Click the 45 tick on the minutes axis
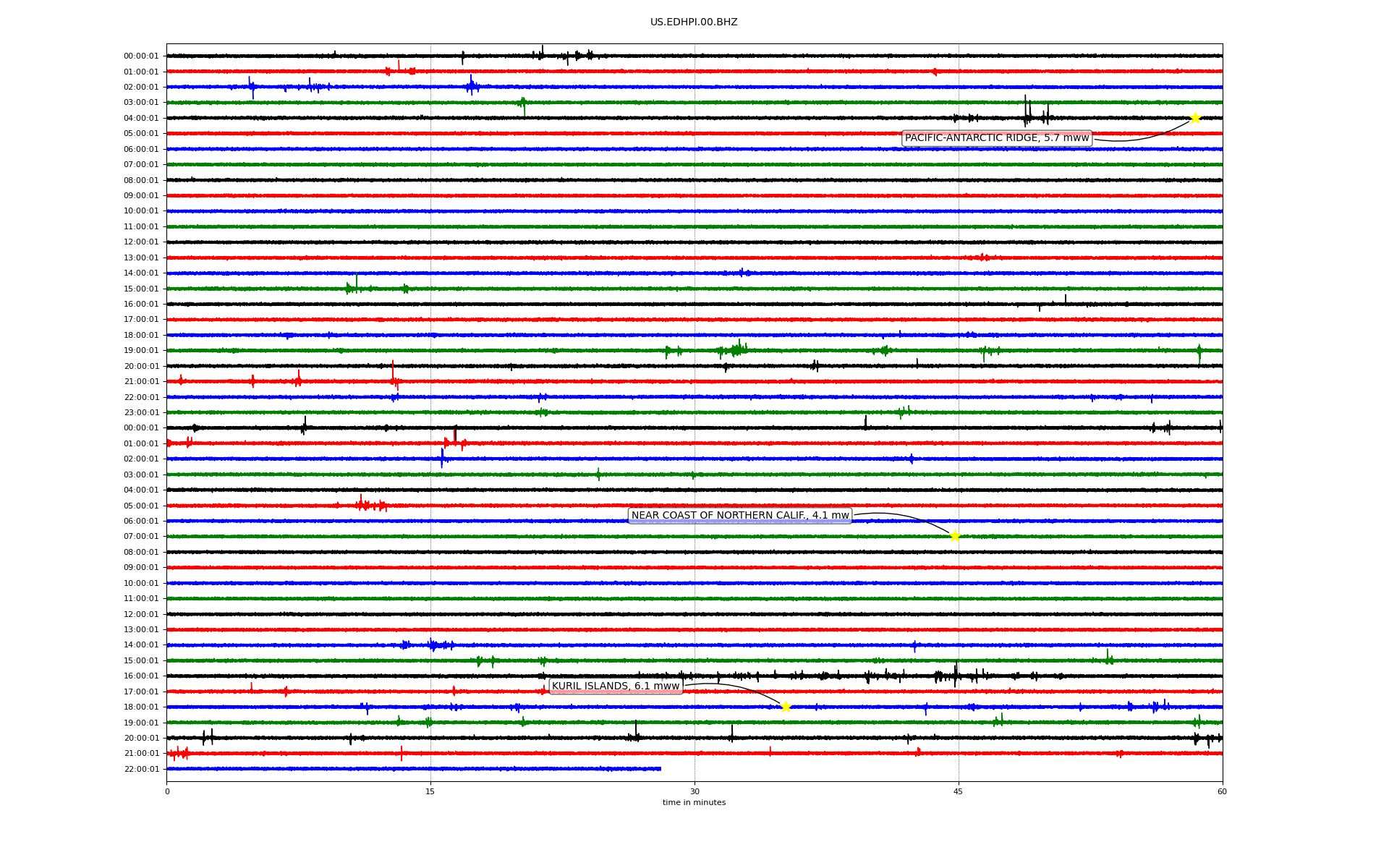Screen dimensions: 1389x868 [959, 792]
